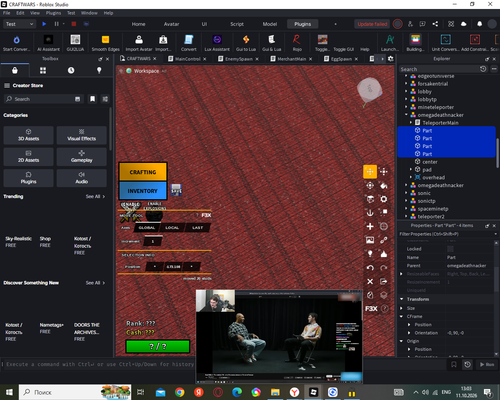Expand the ResizableFaces property
The image size is (500, 400).
[402, 274]
